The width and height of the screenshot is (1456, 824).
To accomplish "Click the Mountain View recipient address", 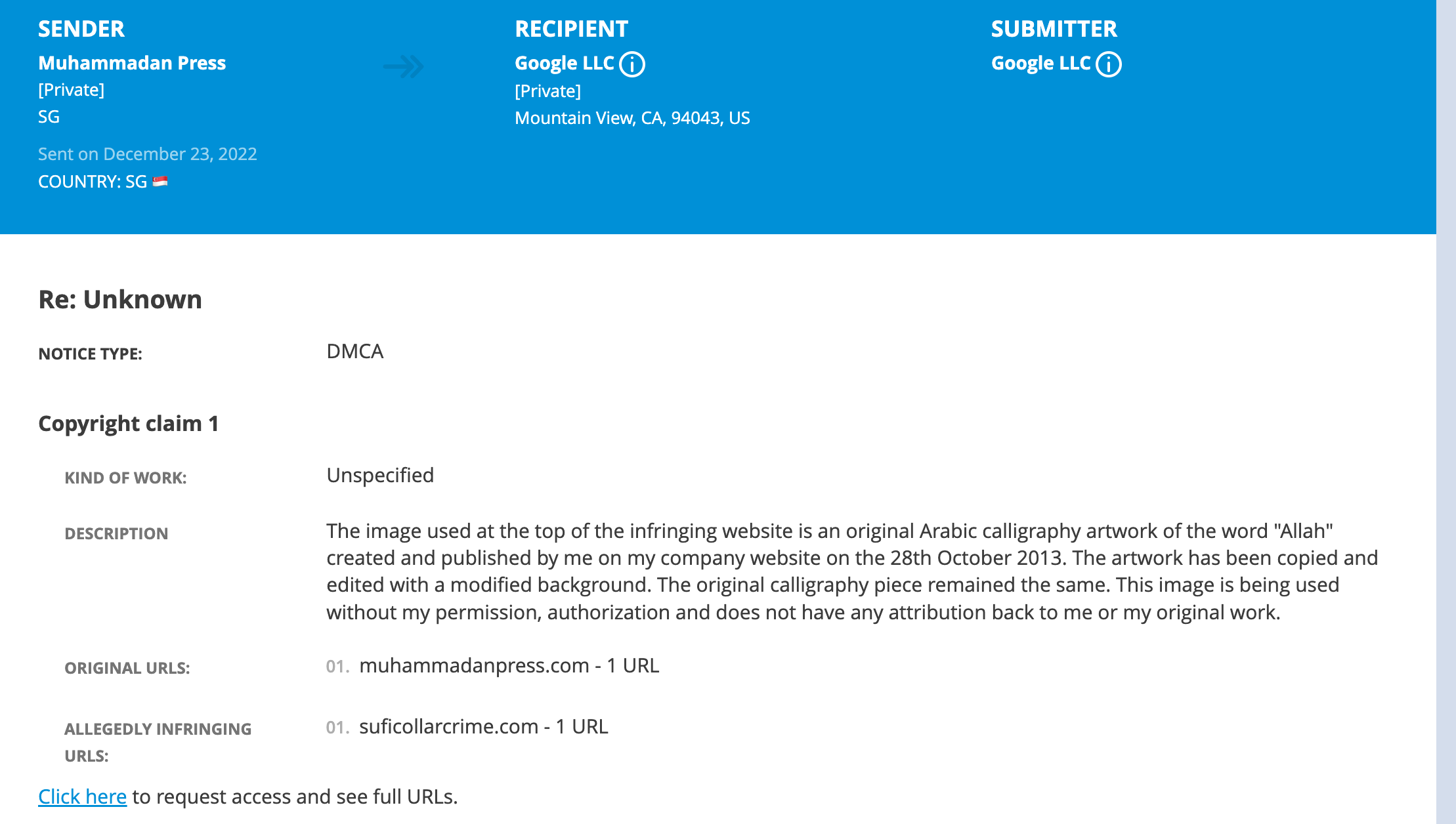I will click(x=632, y=118).
